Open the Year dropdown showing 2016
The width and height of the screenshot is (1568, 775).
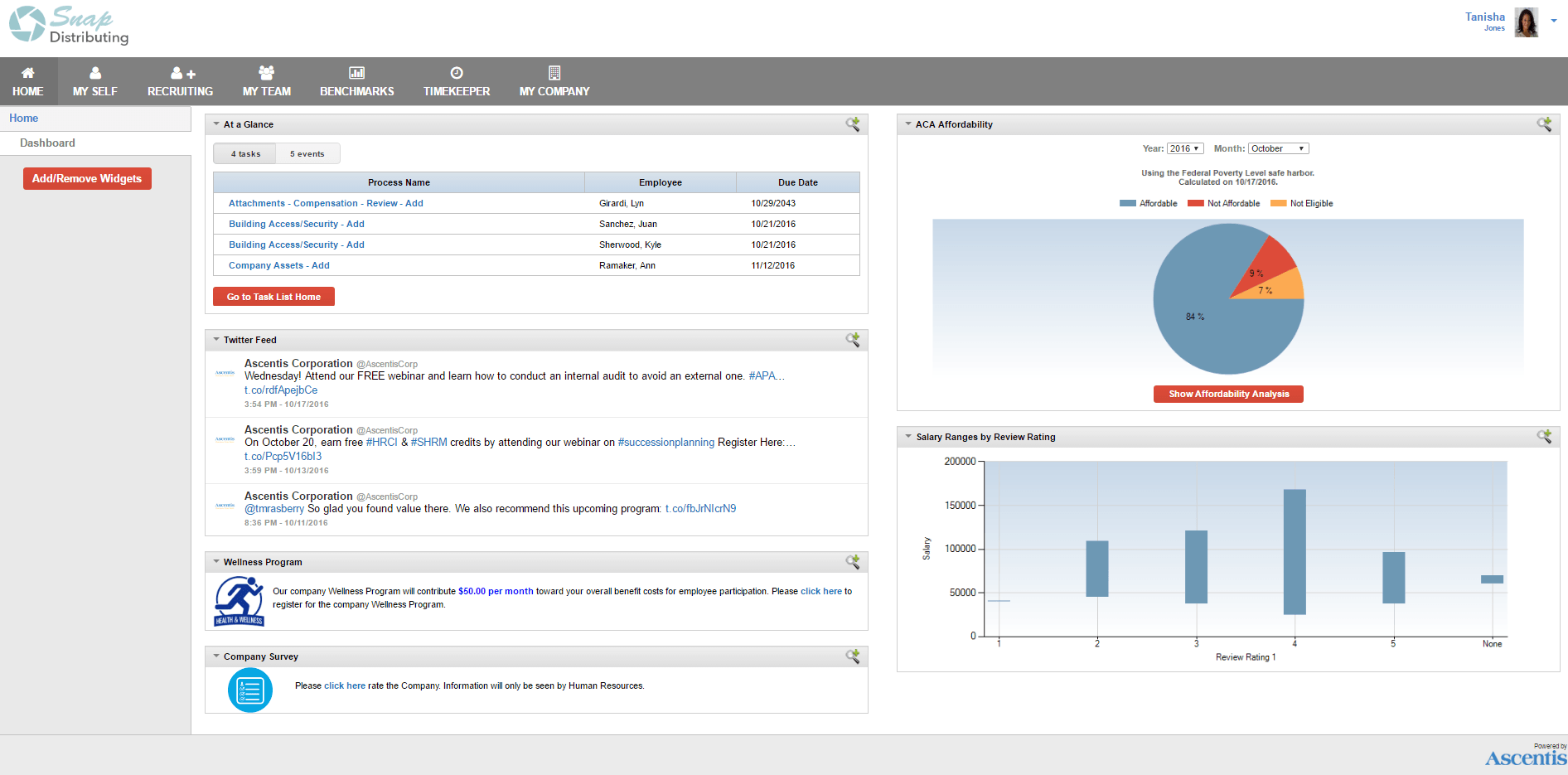click(x=1185, y=148)
